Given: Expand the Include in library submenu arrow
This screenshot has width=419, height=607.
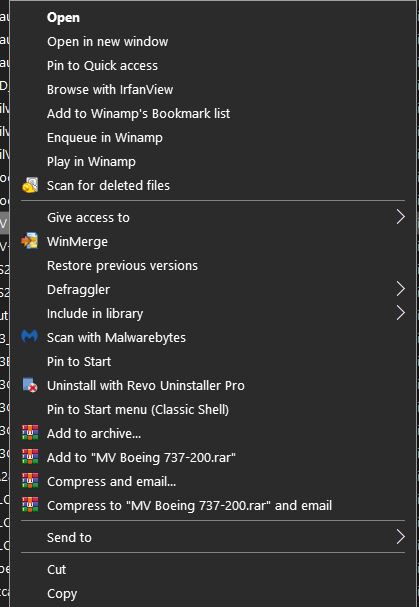Looking at the screenshot, I should point(401,313).
